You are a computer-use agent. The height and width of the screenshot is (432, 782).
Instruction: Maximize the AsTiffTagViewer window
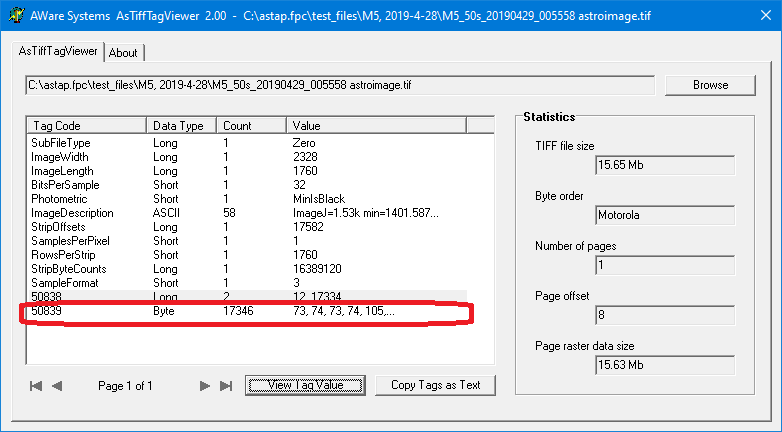tap(712, 14)
